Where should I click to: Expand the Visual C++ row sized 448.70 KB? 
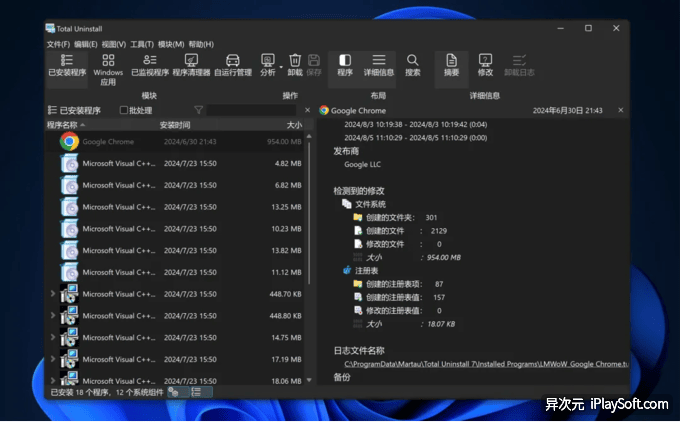click(x=52, y=294)
